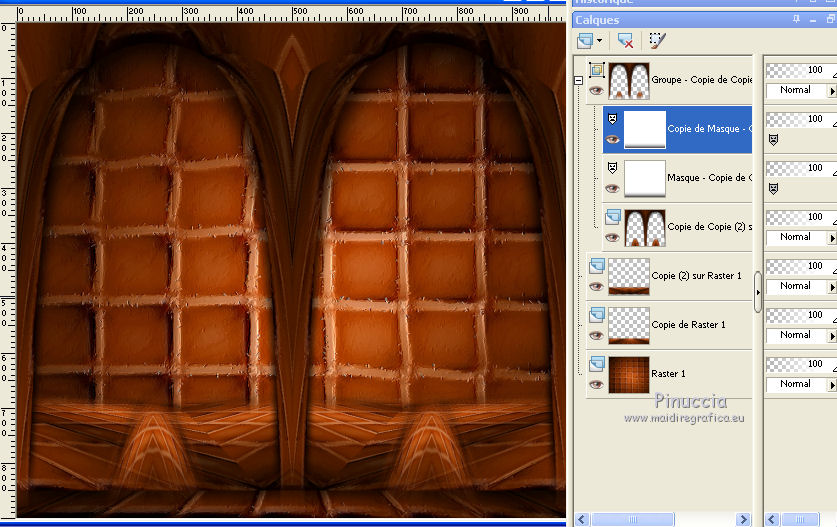Image resolution: width=837 pixels, height=527 pixels.
Task: Click the New Raster Layer icon
Action: pos(586,41)
